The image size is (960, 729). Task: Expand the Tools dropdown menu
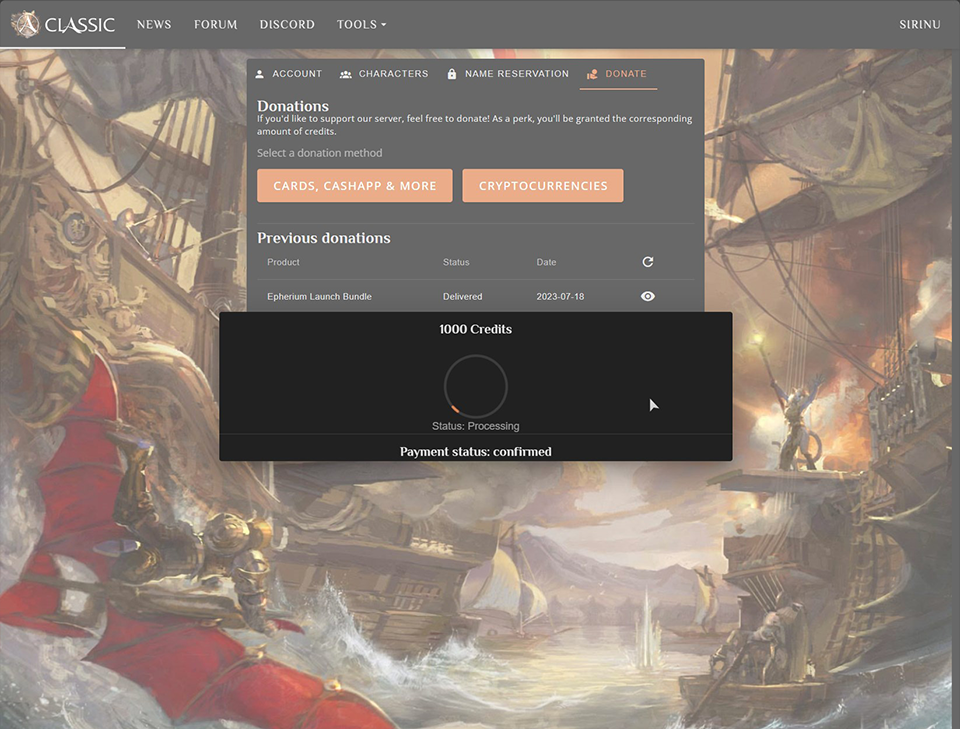click(361, 24)
